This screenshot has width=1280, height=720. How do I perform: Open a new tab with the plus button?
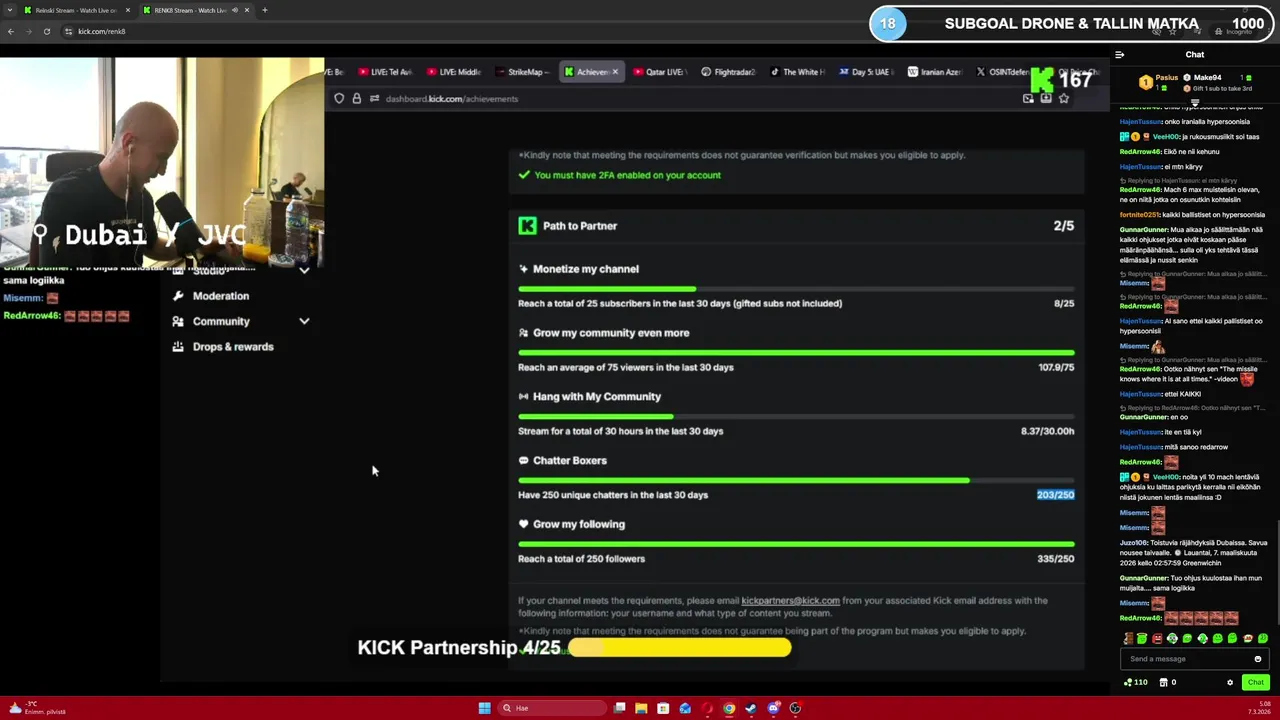coord(264,10)
